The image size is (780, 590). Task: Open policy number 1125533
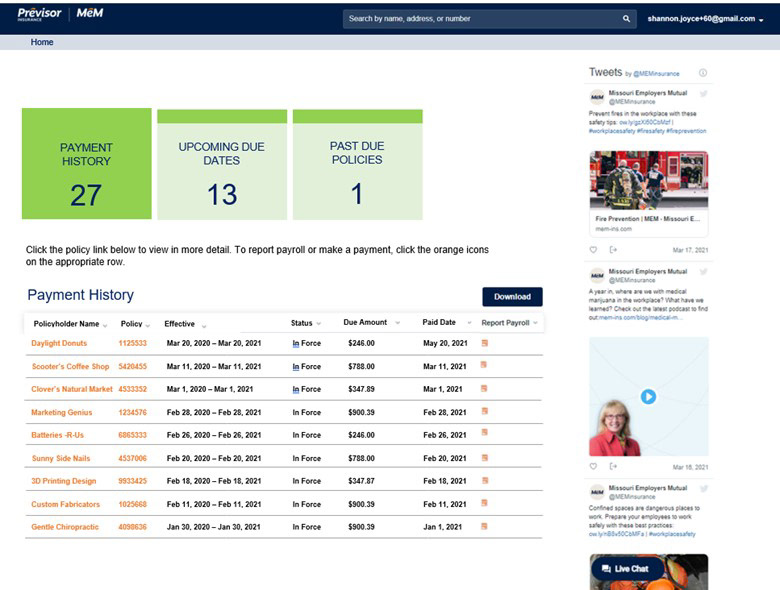point(132,343)
